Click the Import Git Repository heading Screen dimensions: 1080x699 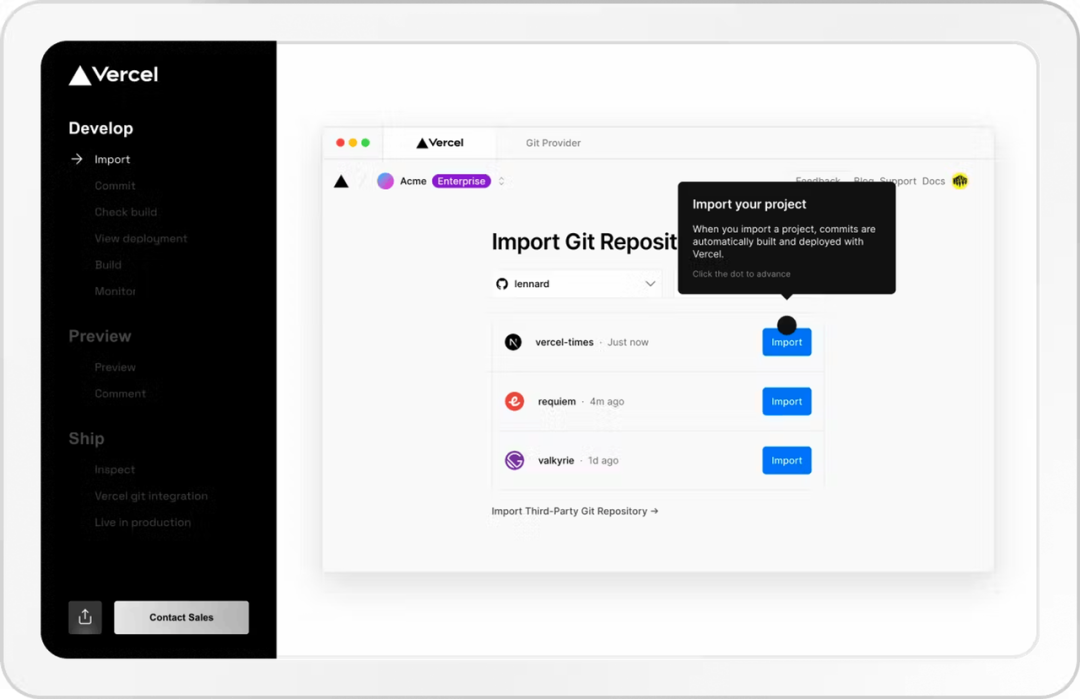point(585,242)
